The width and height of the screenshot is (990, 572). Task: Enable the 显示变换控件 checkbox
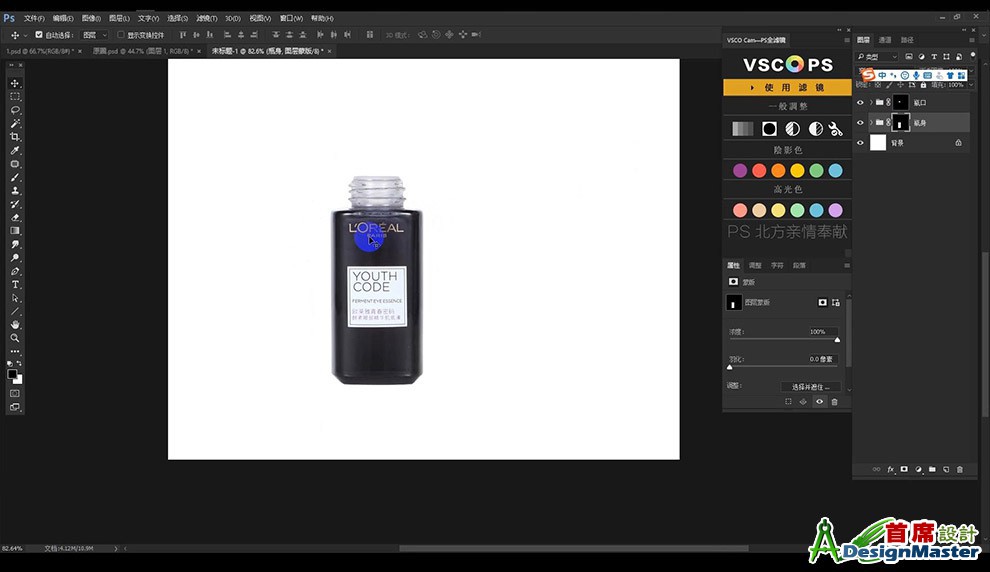[x=121, y=35]
